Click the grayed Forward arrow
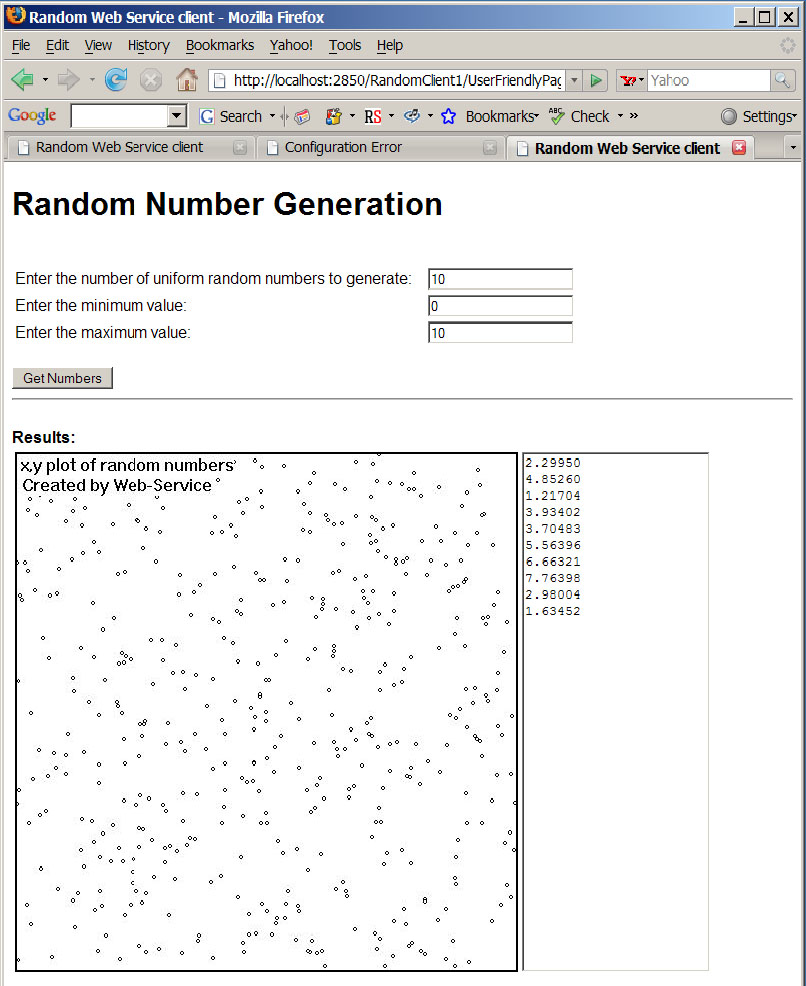 pos(68,80)
